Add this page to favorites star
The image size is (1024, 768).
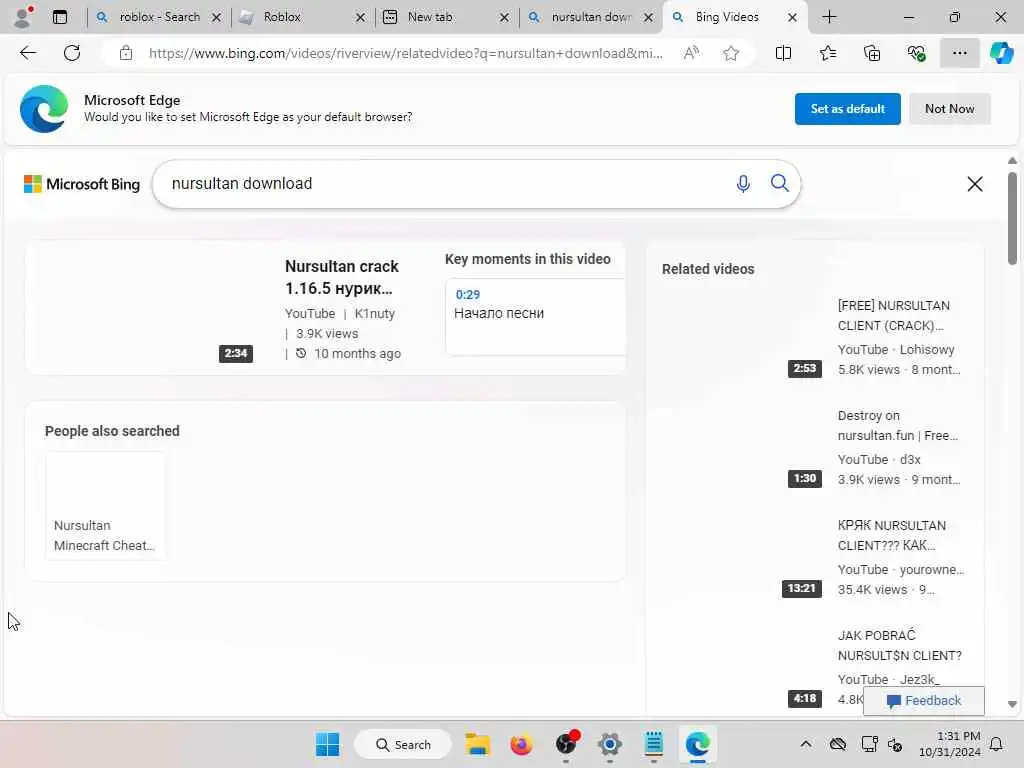coord(731,53)
